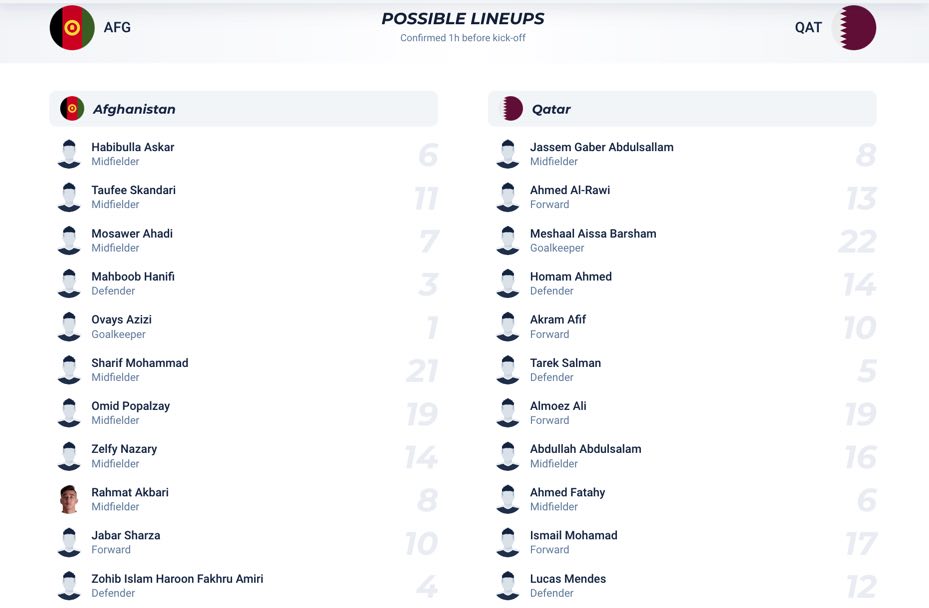The image size is (929, 608).
Task: Click Jassem Gaber Abdulsallam's name
Action: [601, 147]
